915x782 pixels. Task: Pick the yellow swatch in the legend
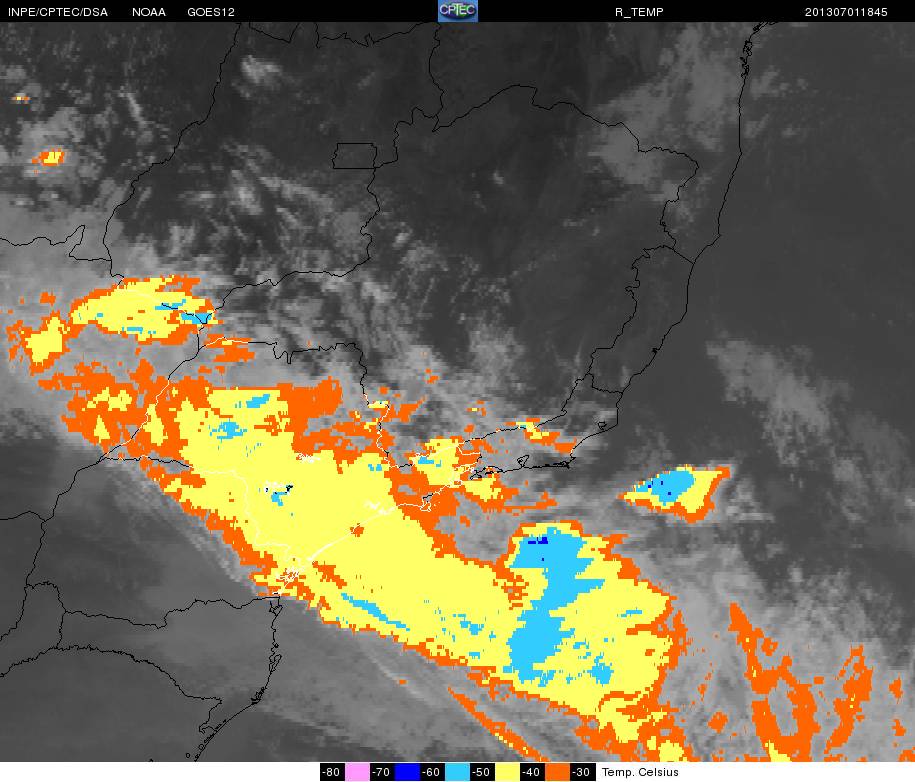(x=507, y=772)
